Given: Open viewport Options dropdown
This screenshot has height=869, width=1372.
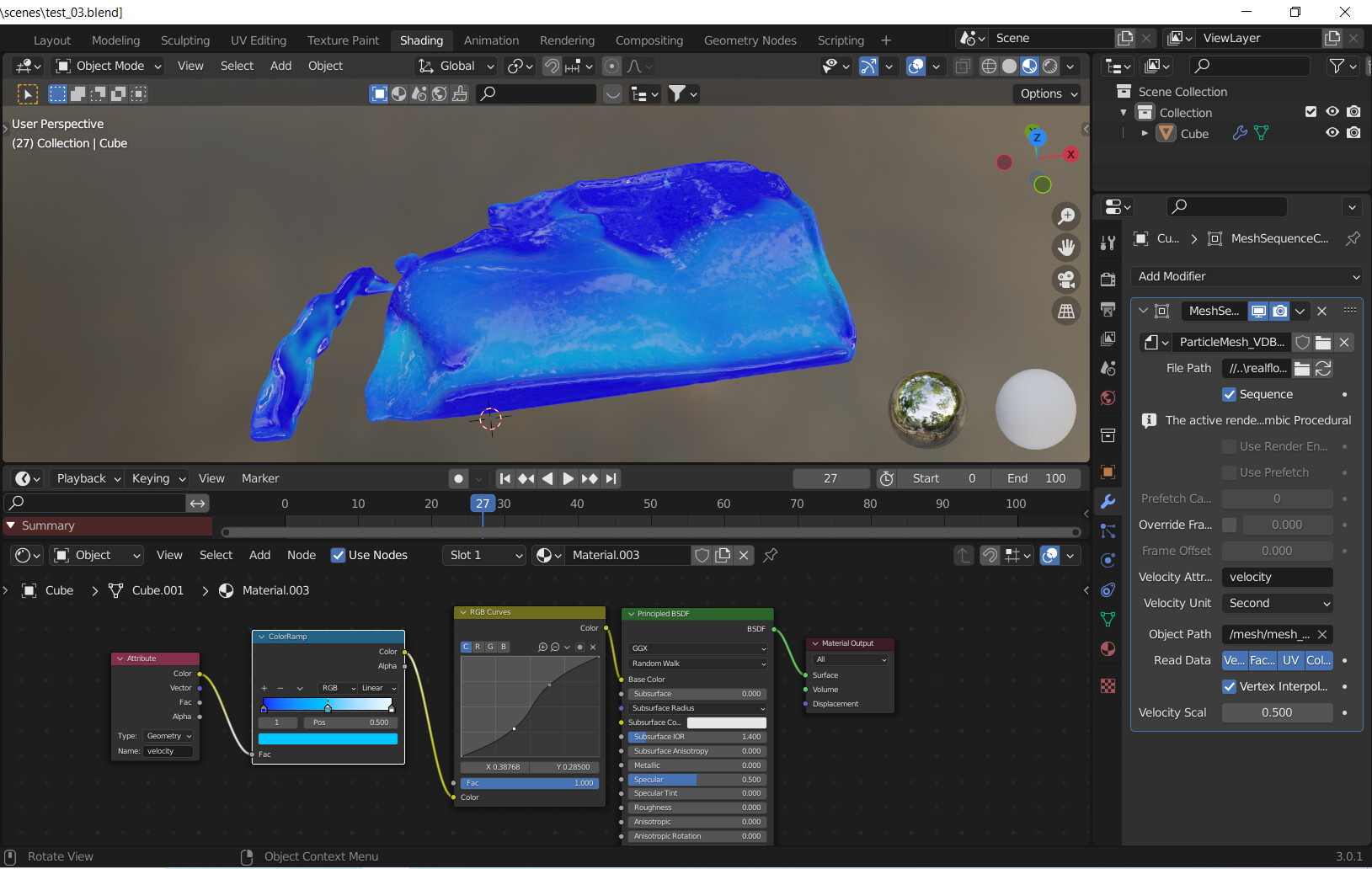Looking at the screenshot, I should click(x=1048, y=93).
